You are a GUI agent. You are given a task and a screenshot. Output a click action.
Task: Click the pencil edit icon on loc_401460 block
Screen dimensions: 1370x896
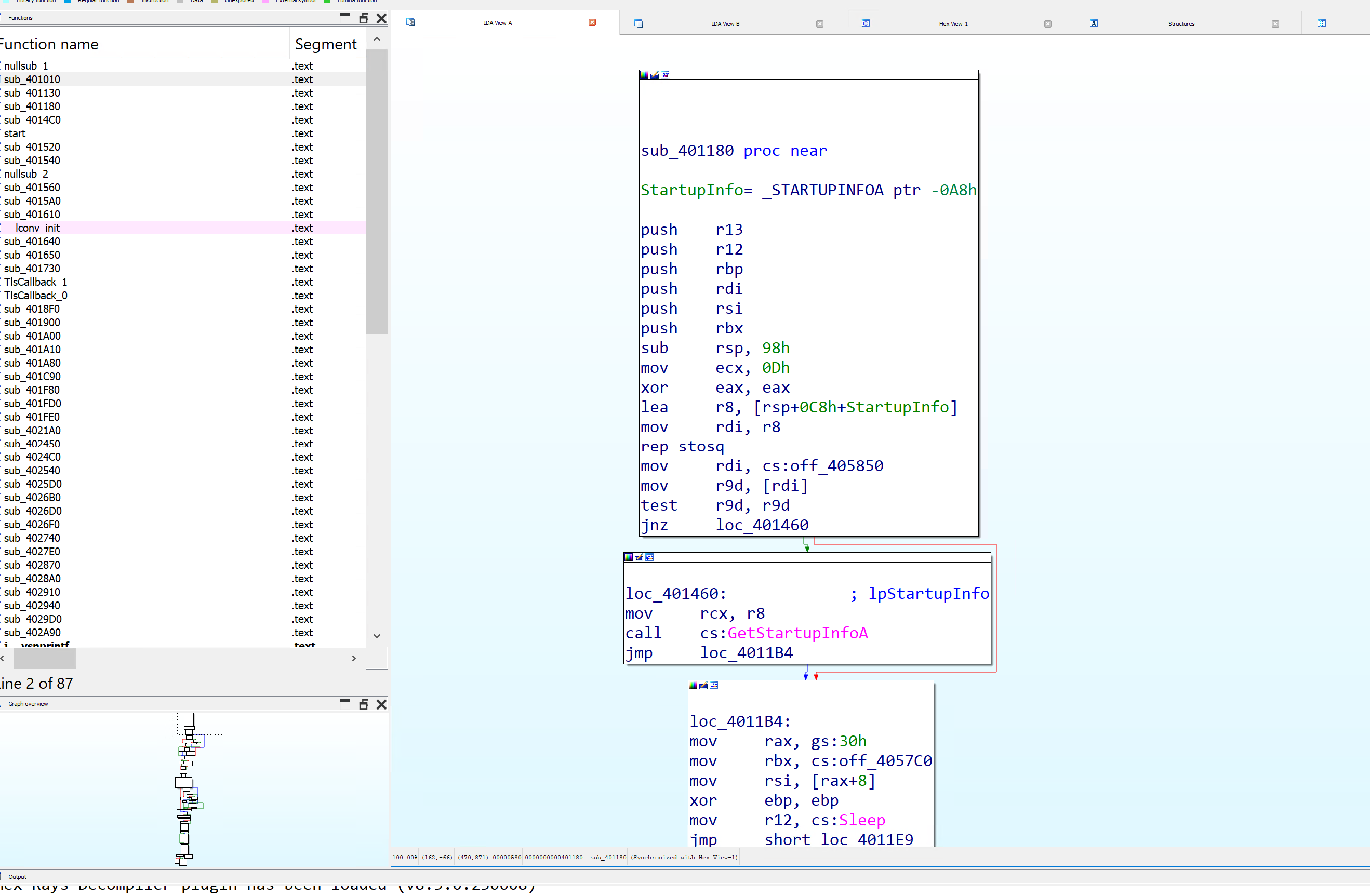pos(639,557)
